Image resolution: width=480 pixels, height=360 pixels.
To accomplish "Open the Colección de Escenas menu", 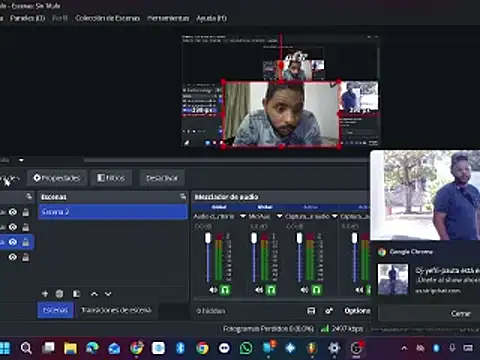I will point(107,18).
